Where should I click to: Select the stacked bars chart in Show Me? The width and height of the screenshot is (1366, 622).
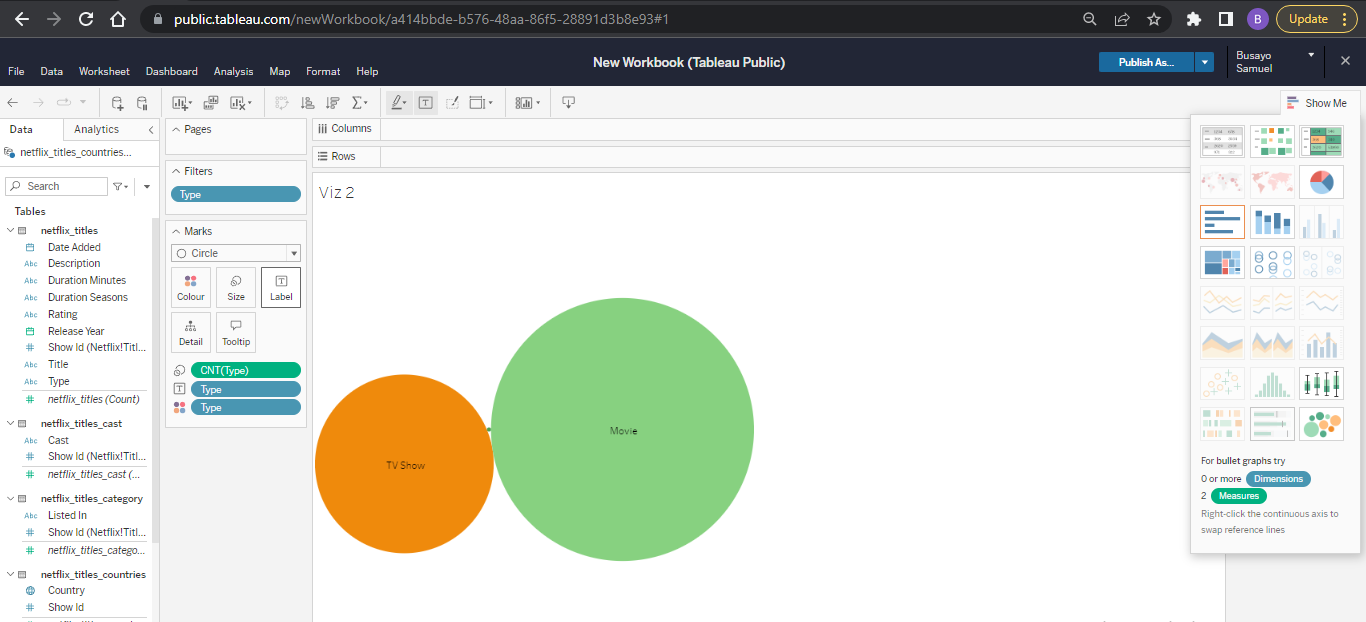pyautogui.click(x=1272, y=222)
